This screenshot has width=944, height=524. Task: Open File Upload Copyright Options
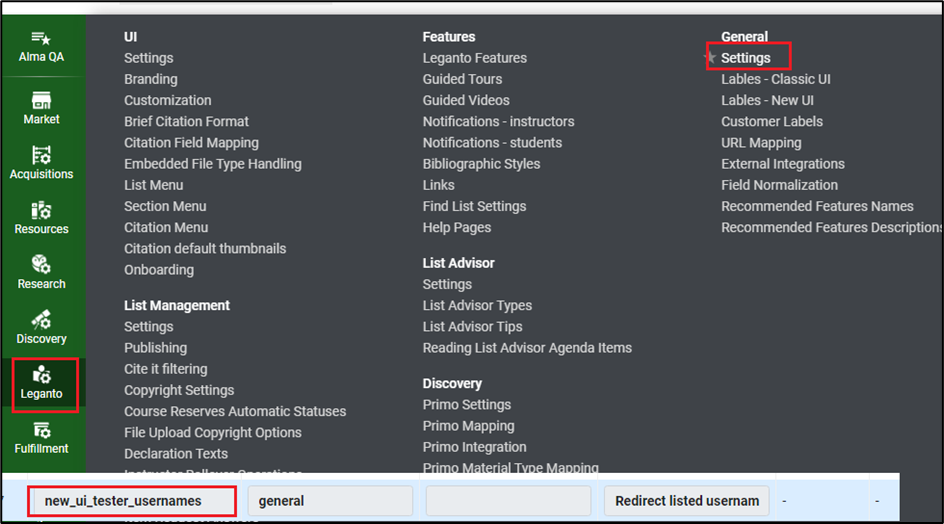[213, 432]
